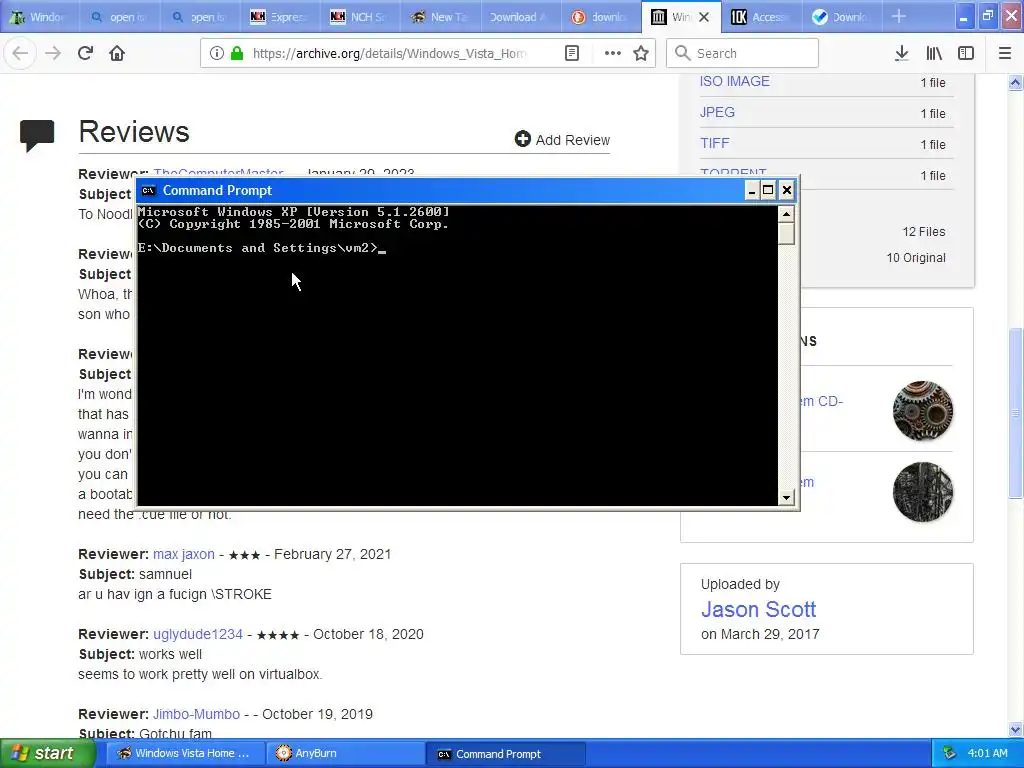This screenshot has height=768, width=1024.
Task: Click browser page scrollbar up arrow
Action: [1016, 82]
